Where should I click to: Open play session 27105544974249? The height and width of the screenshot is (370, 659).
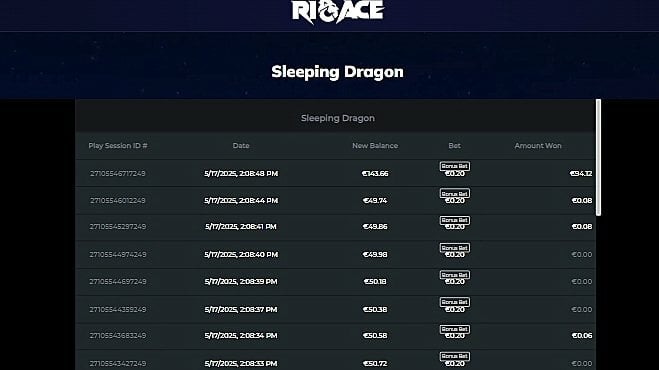118,254
